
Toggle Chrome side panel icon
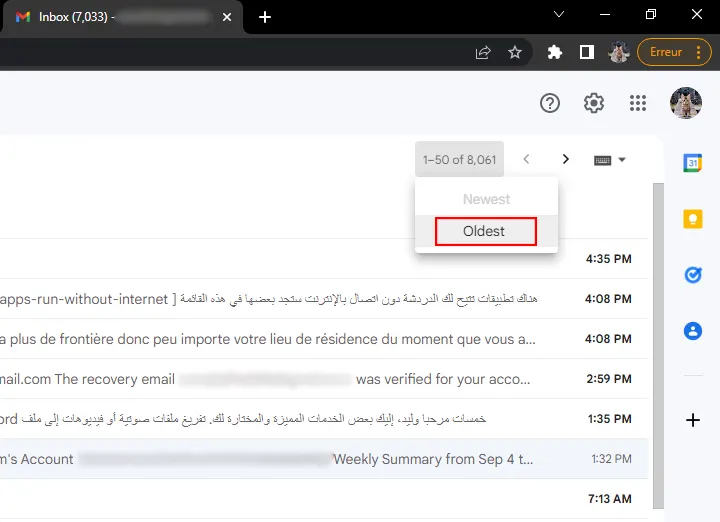tap(587, 52)
